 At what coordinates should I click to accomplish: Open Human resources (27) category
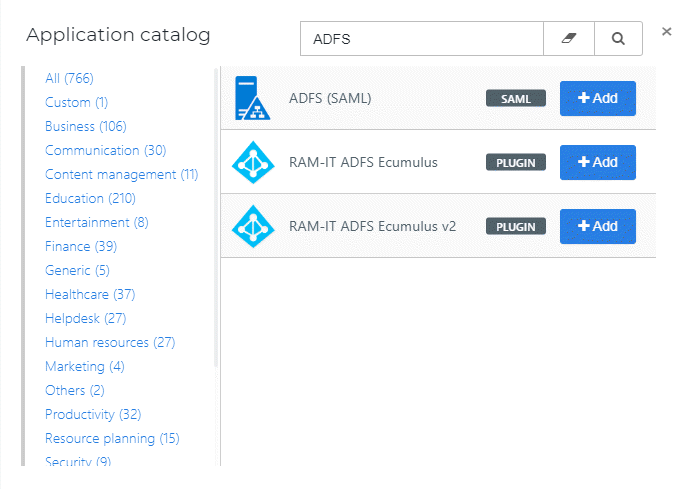[110, 342]
